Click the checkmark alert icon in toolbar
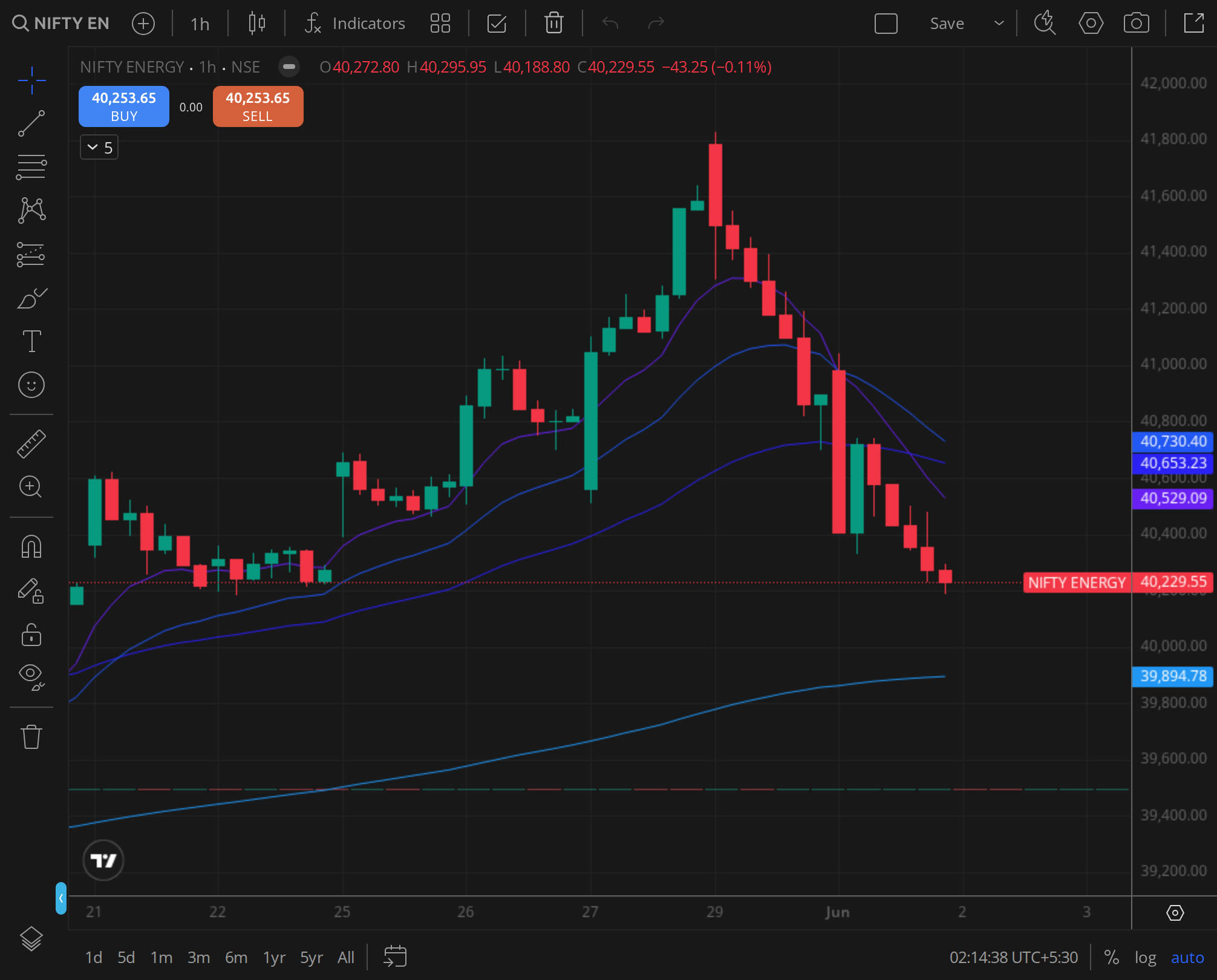 pos(497,24)
